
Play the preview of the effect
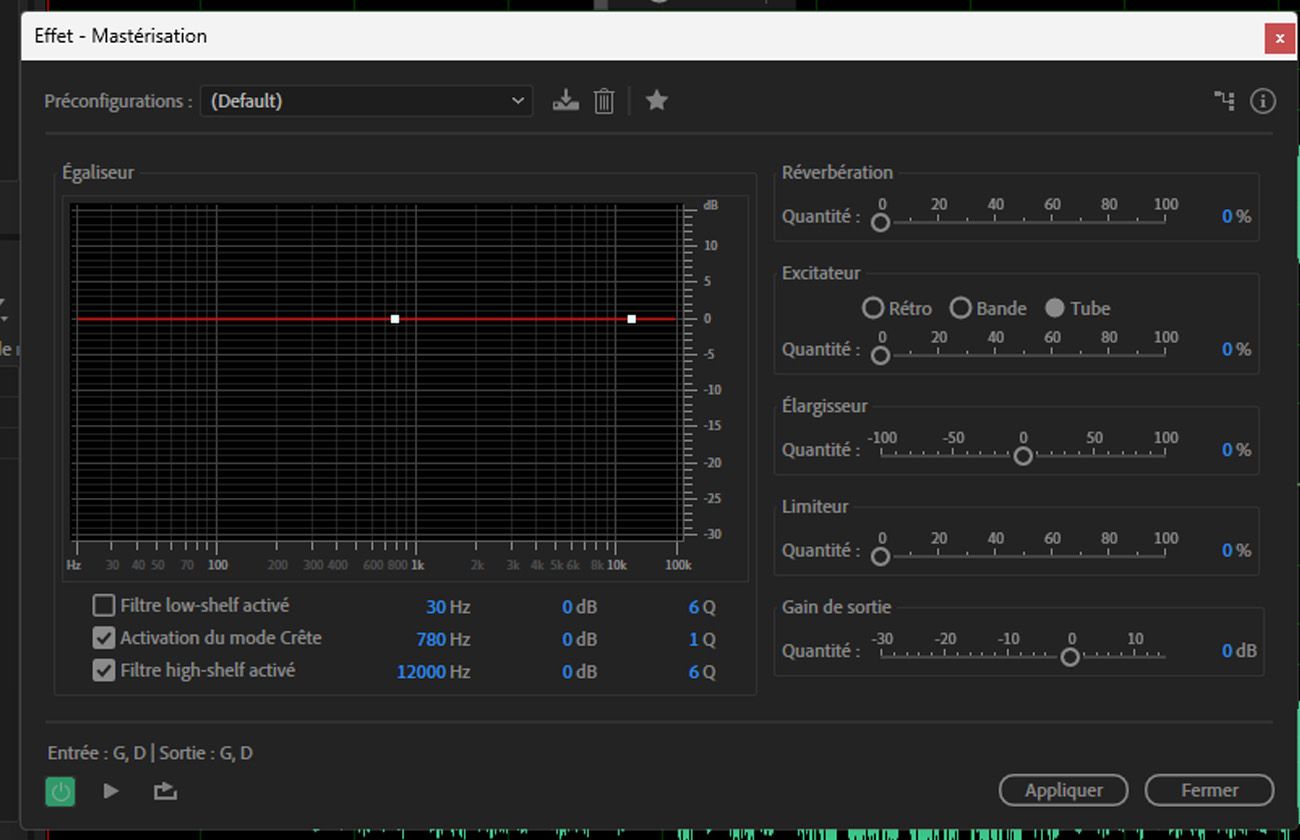(x=111, y=792)
